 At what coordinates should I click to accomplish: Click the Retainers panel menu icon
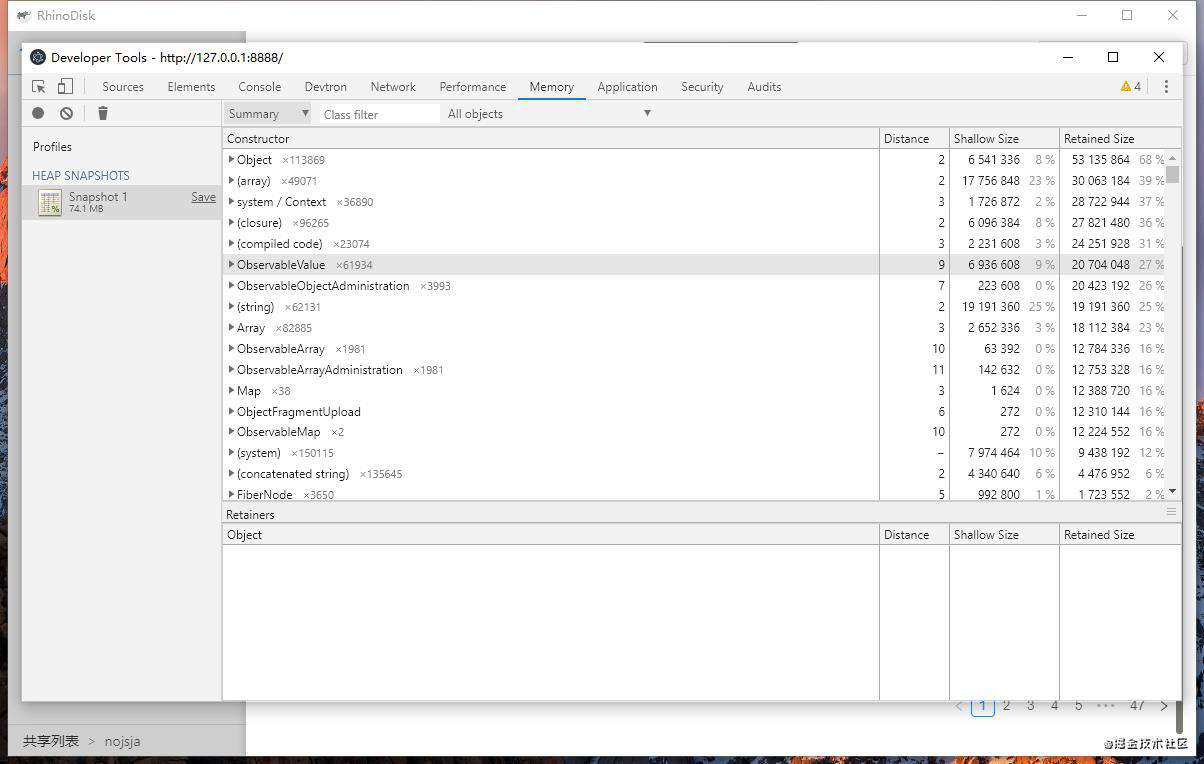point(1171,512)
